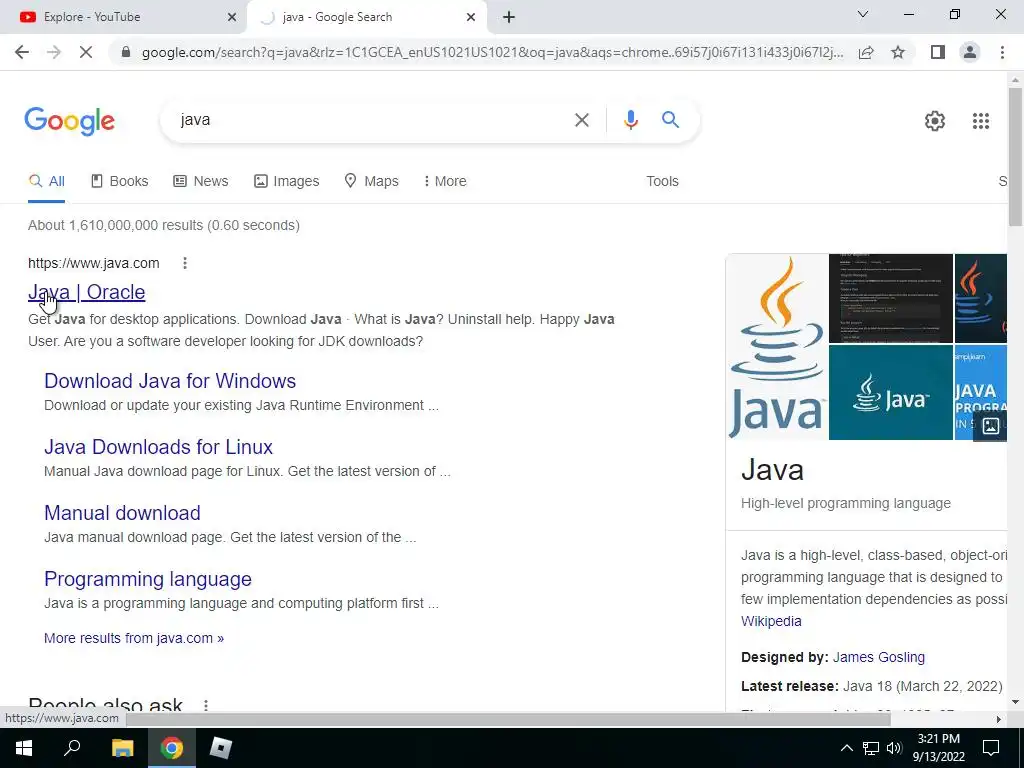Open Google settings gear icon

point(935,121)
